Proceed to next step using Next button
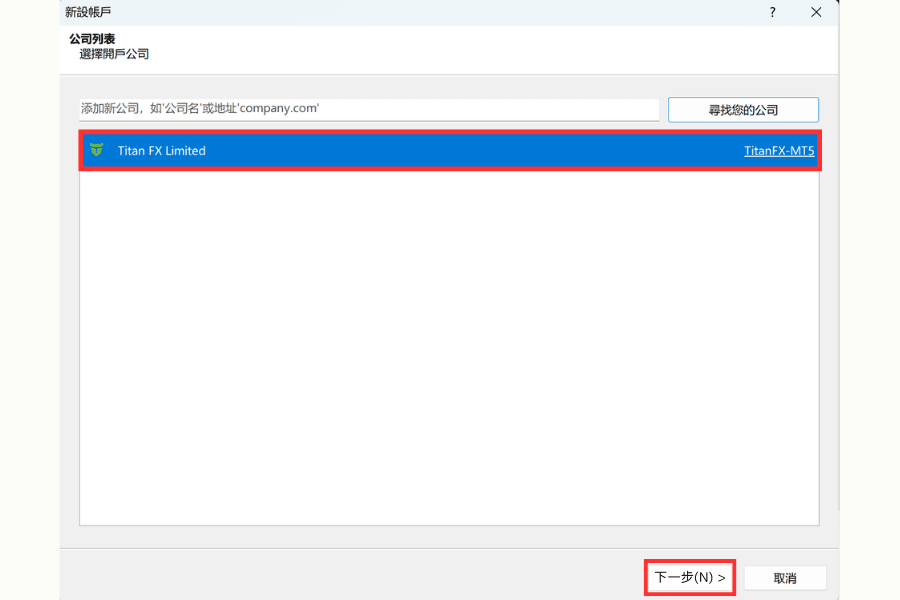The height and width of the screenshot is (600, 900). coord(689,577)
